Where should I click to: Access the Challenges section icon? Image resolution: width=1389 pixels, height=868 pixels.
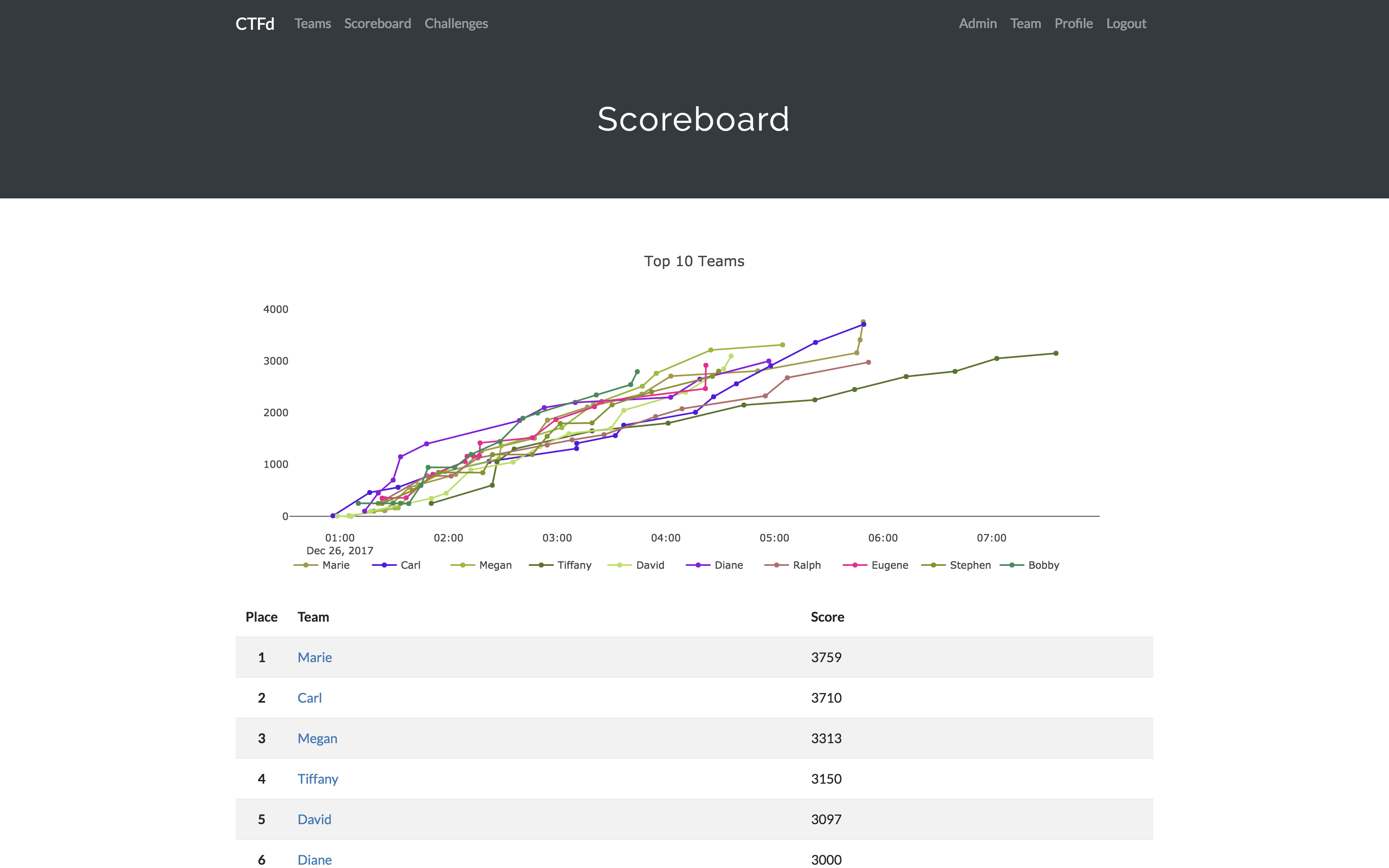[455, 22]
